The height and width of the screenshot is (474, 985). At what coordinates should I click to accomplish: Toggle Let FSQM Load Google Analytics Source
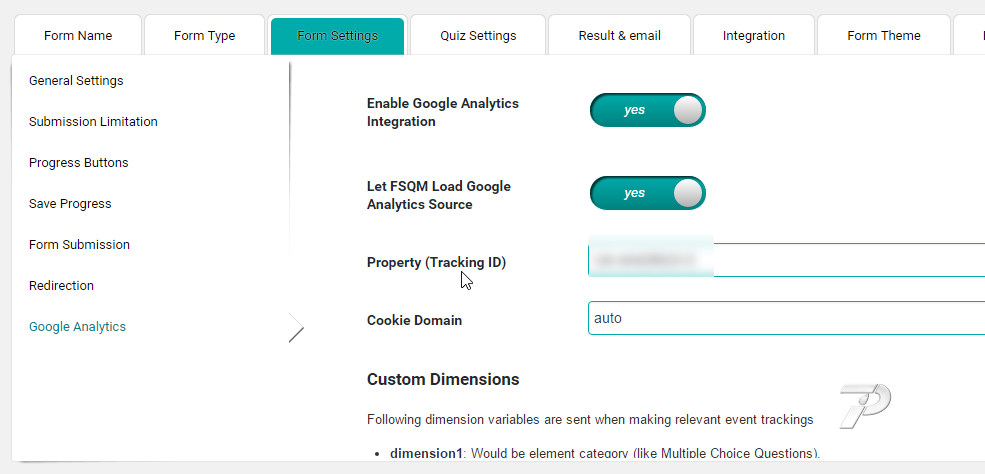(x=648, y=193)
